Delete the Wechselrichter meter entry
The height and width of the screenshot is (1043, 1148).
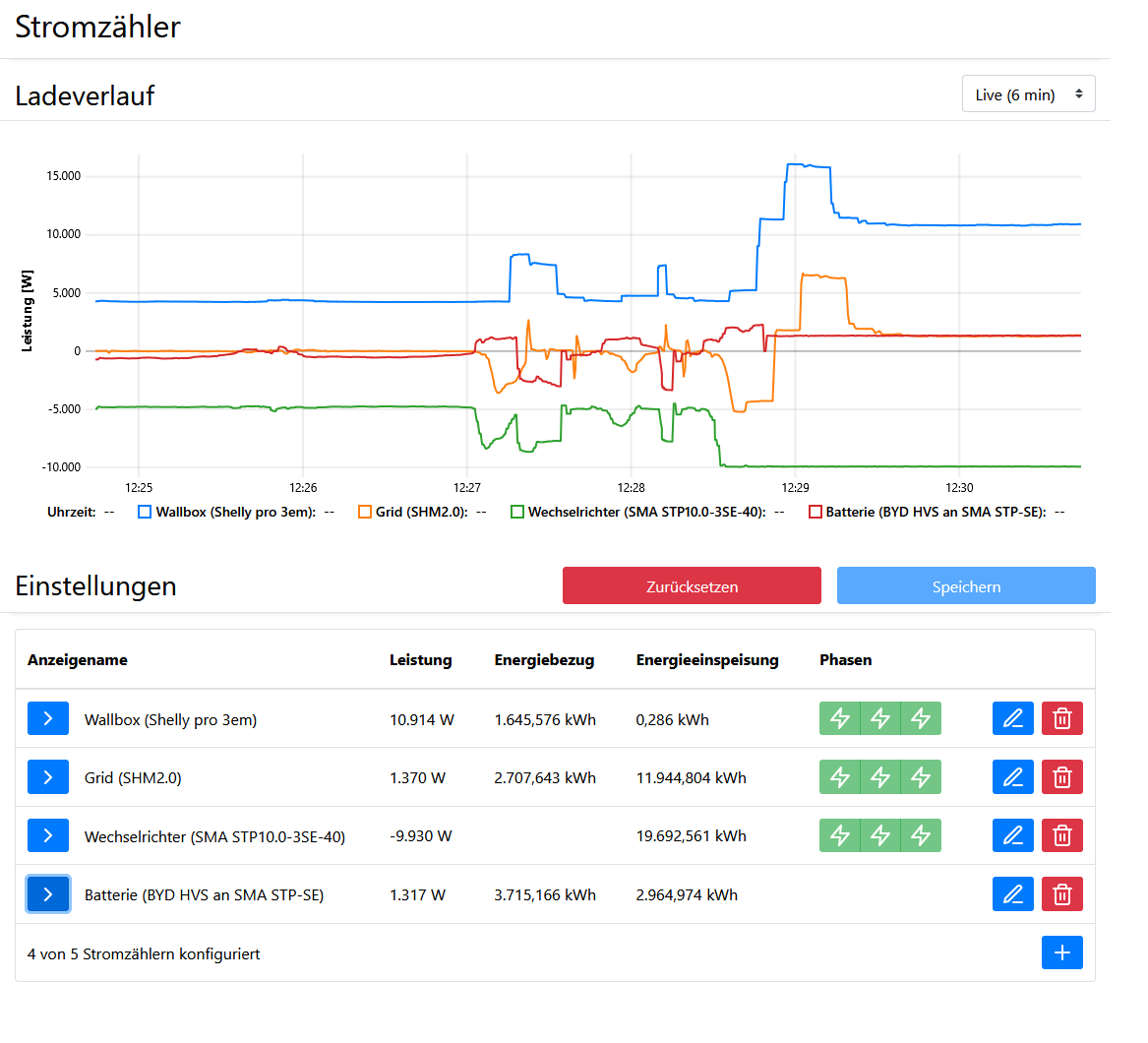click(x=1062, y=835)
